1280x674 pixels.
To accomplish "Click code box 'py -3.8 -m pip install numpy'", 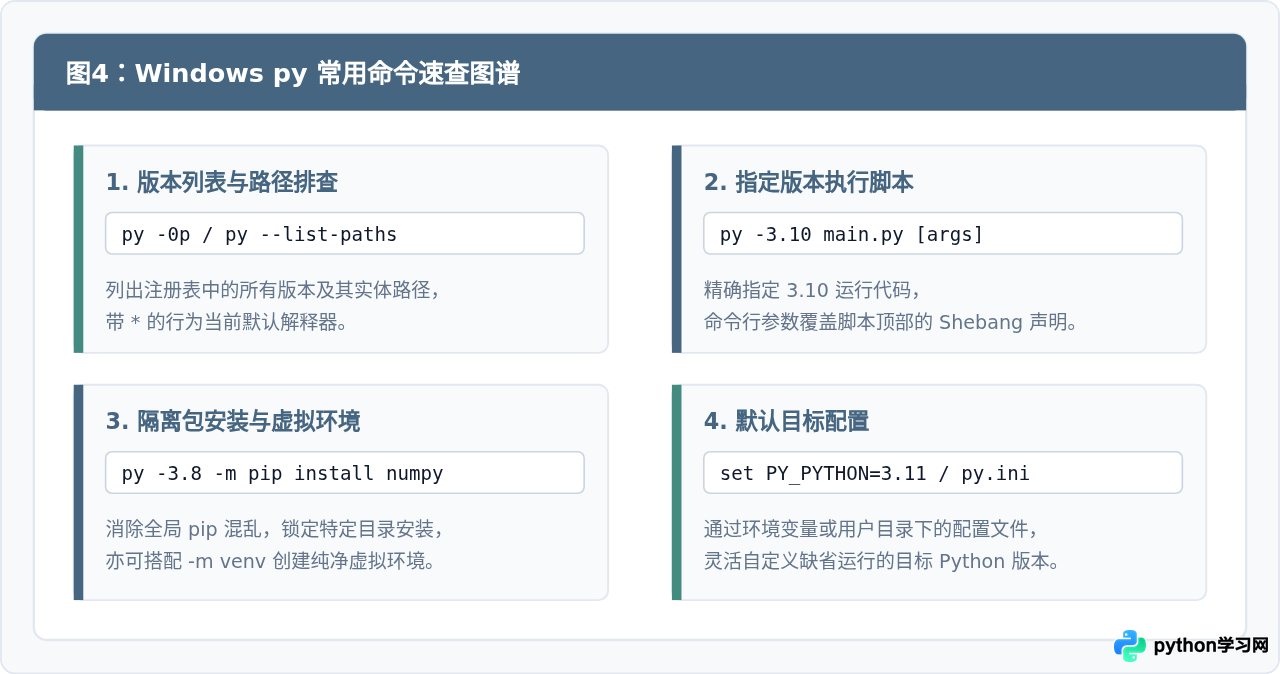I will point(345,472).
